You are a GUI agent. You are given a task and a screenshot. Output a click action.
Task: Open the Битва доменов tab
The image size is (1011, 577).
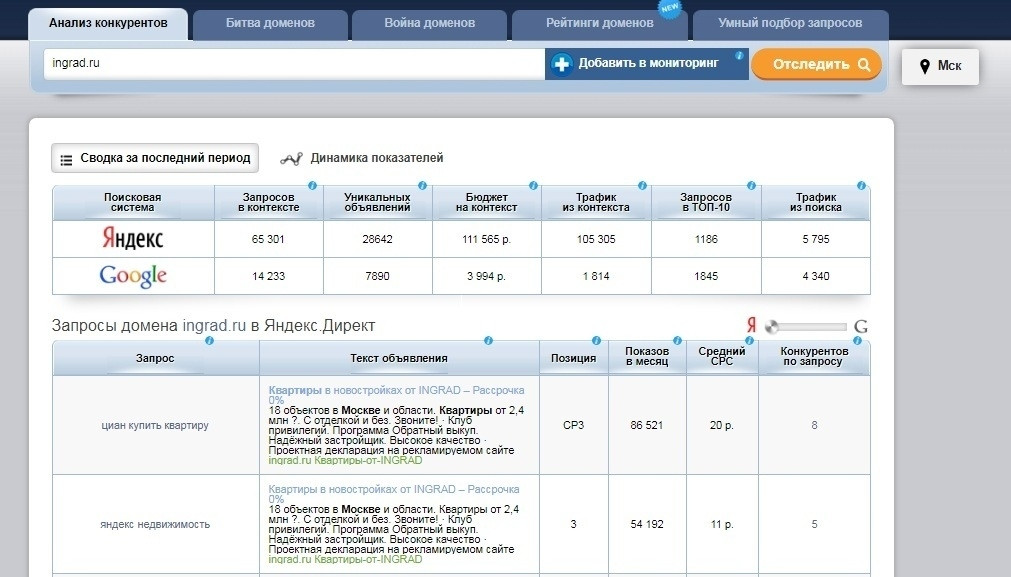[x=270, y=23]
